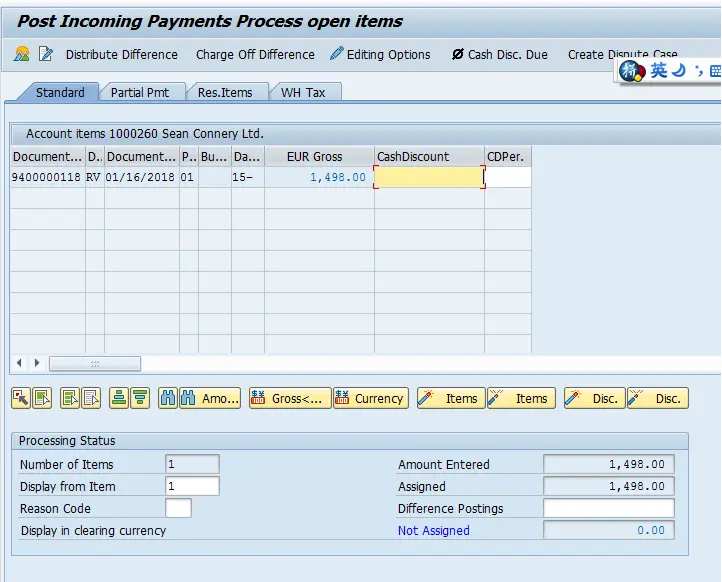Click the Sogou input method logo

pyautogui.click(x=631, y=71)
